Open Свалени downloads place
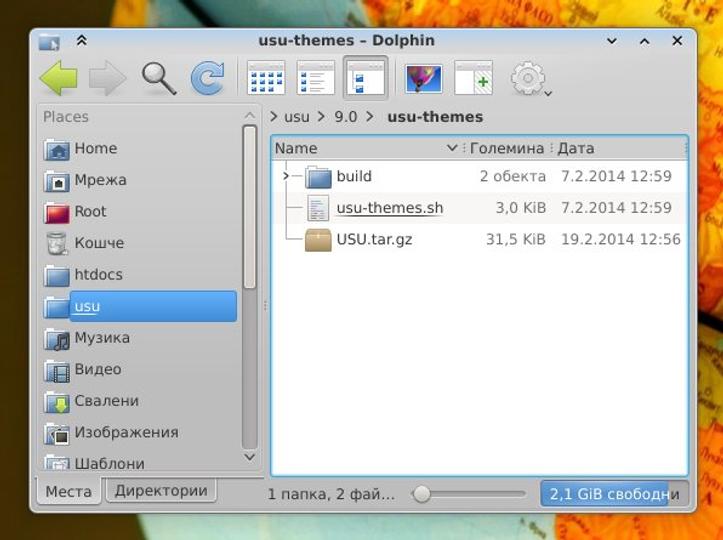 coord(138,401)
